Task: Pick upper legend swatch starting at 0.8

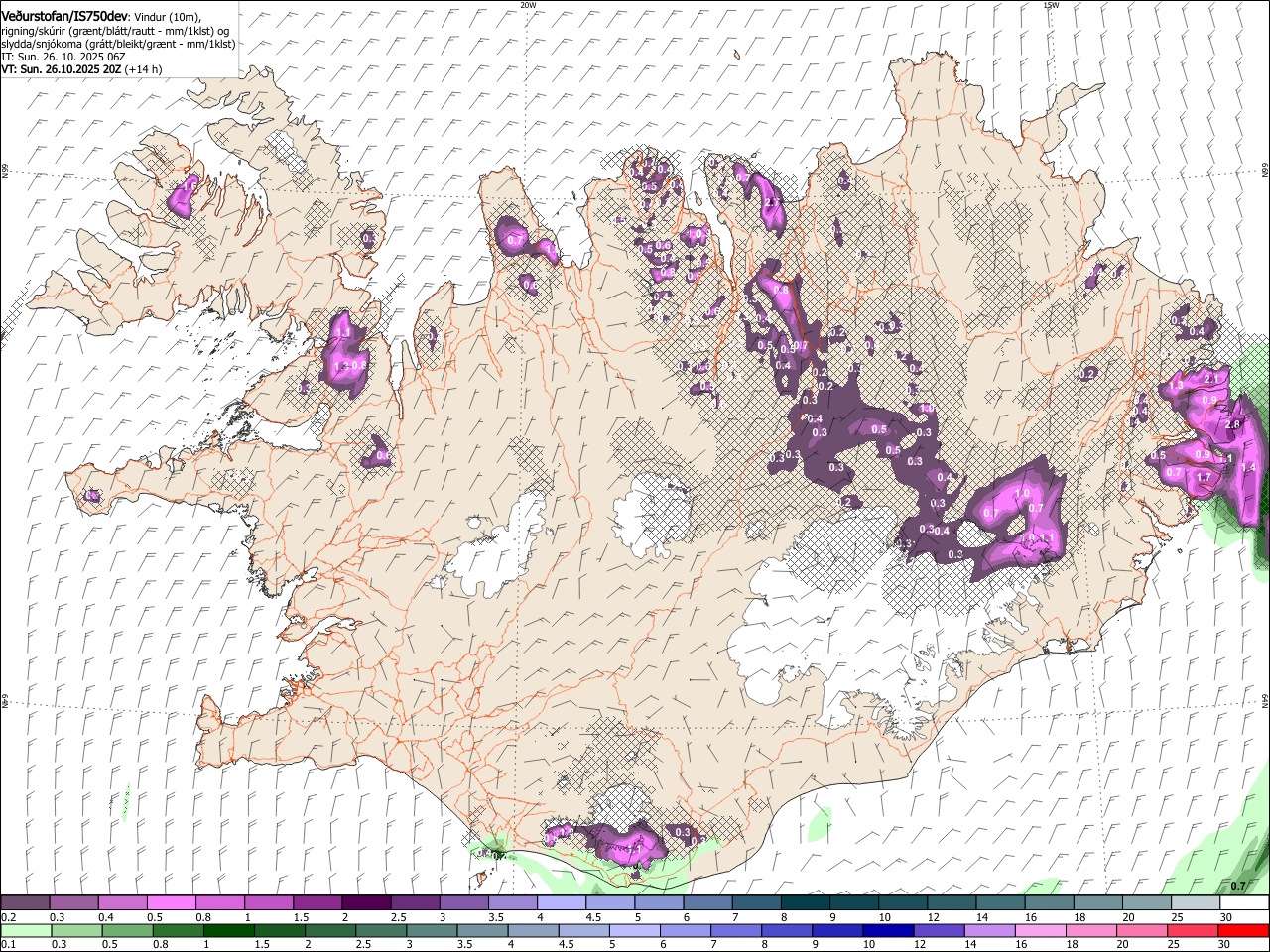Action: pyautogui.click(x=219, y=903)
